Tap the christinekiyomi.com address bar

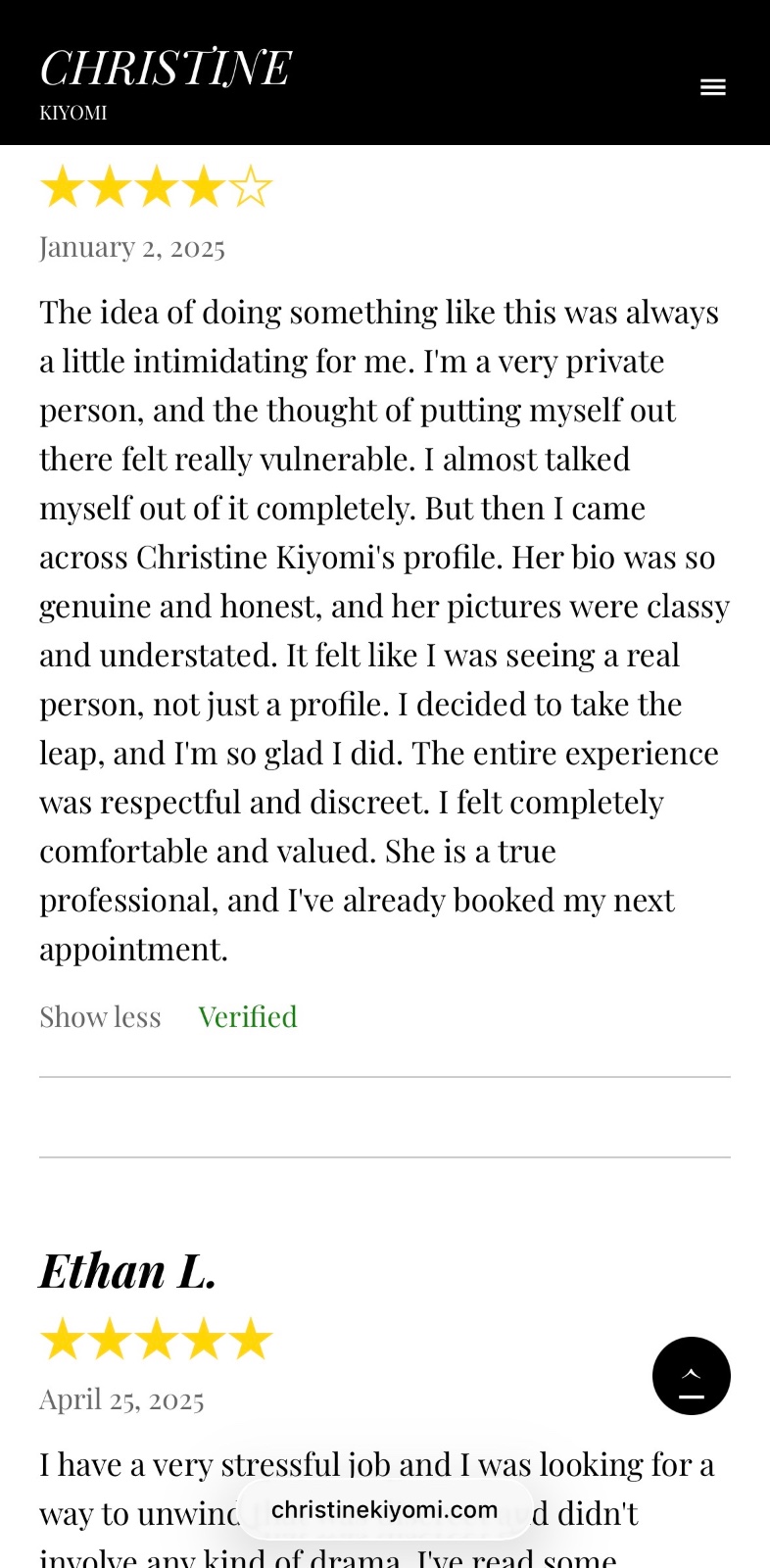pyautogui.click(x=384, y=1509)
